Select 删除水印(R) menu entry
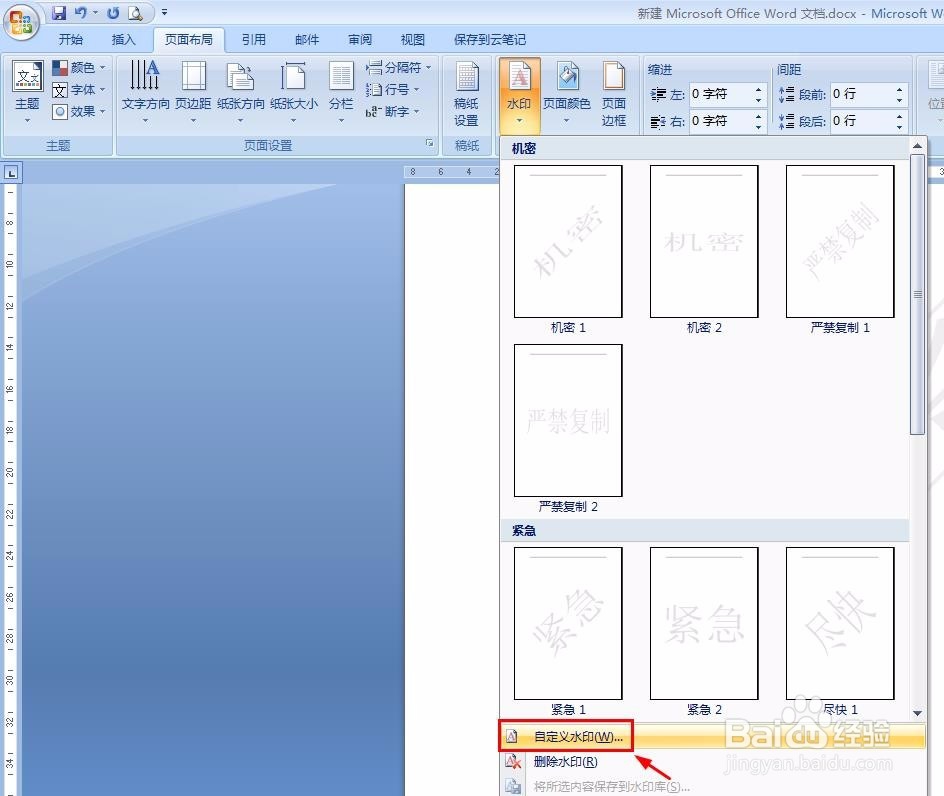This screenshot has width=944, height=796. pos(713,762)
